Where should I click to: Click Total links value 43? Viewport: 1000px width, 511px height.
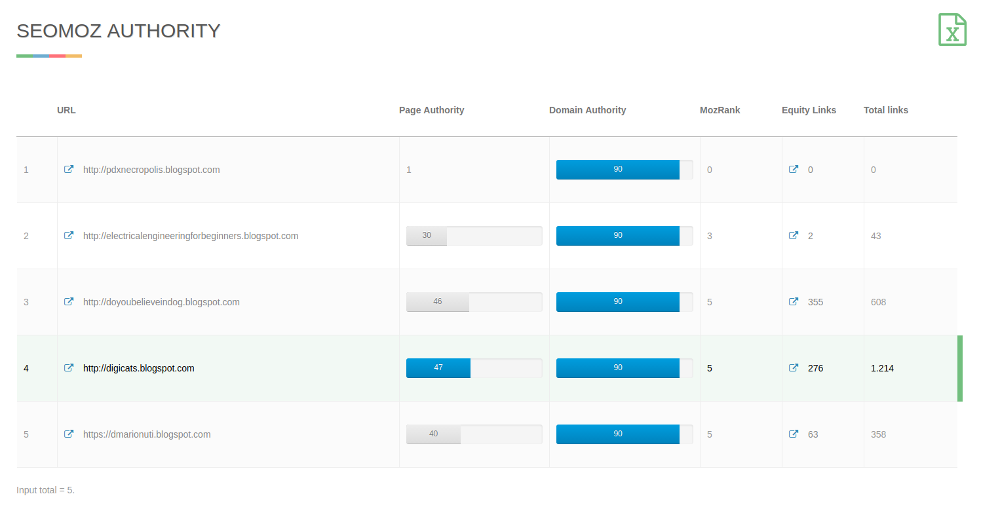pos(876,236)
